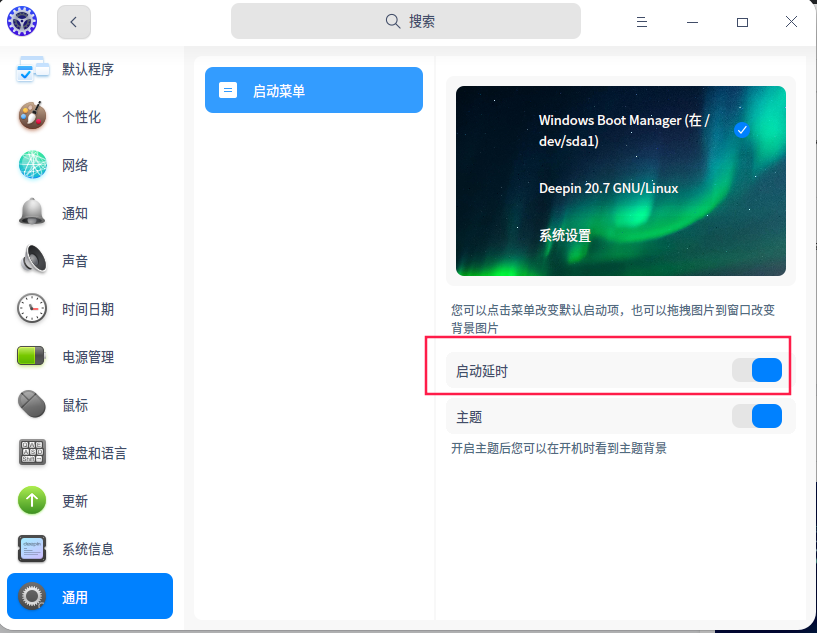Select the 启动菜单 tab
817x633 pixels.
pyautogui.click(x=314, y=90)
